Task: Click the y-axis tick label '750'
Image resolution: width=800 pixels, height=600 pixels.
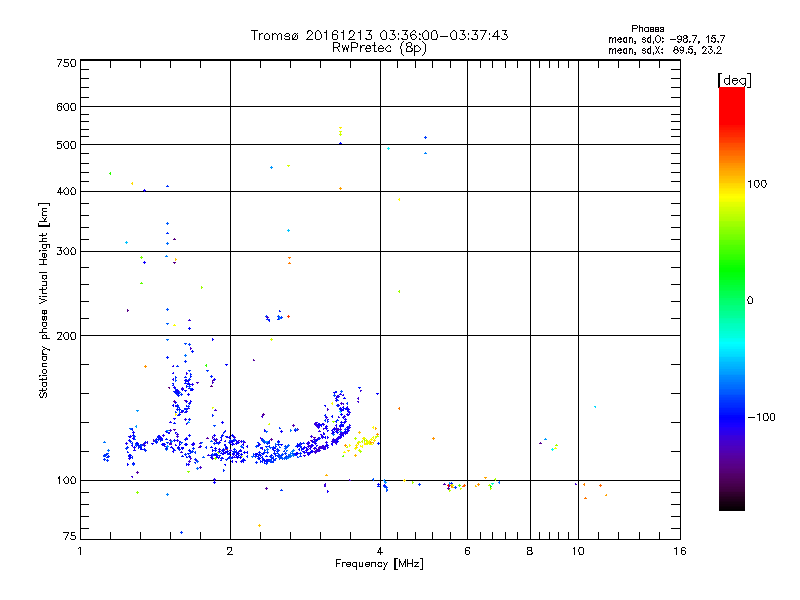Action: (x=67, y=63)
